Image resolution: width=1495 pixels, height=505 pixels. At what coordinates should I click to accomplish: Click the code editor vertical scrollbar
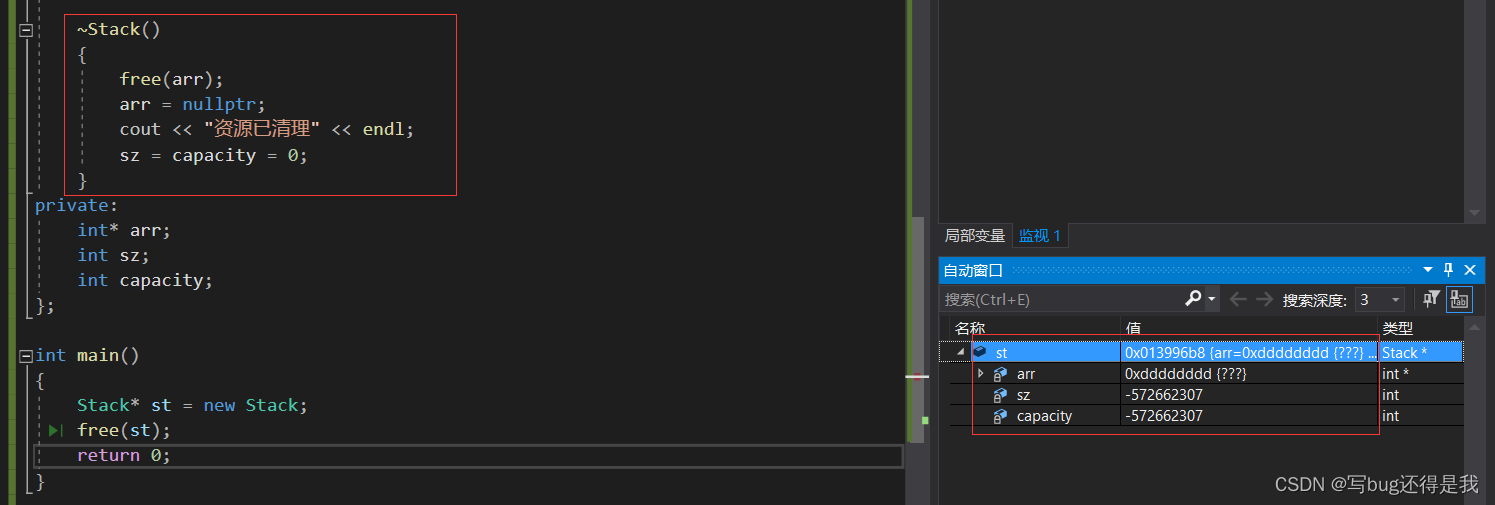(x=918, y=329)
